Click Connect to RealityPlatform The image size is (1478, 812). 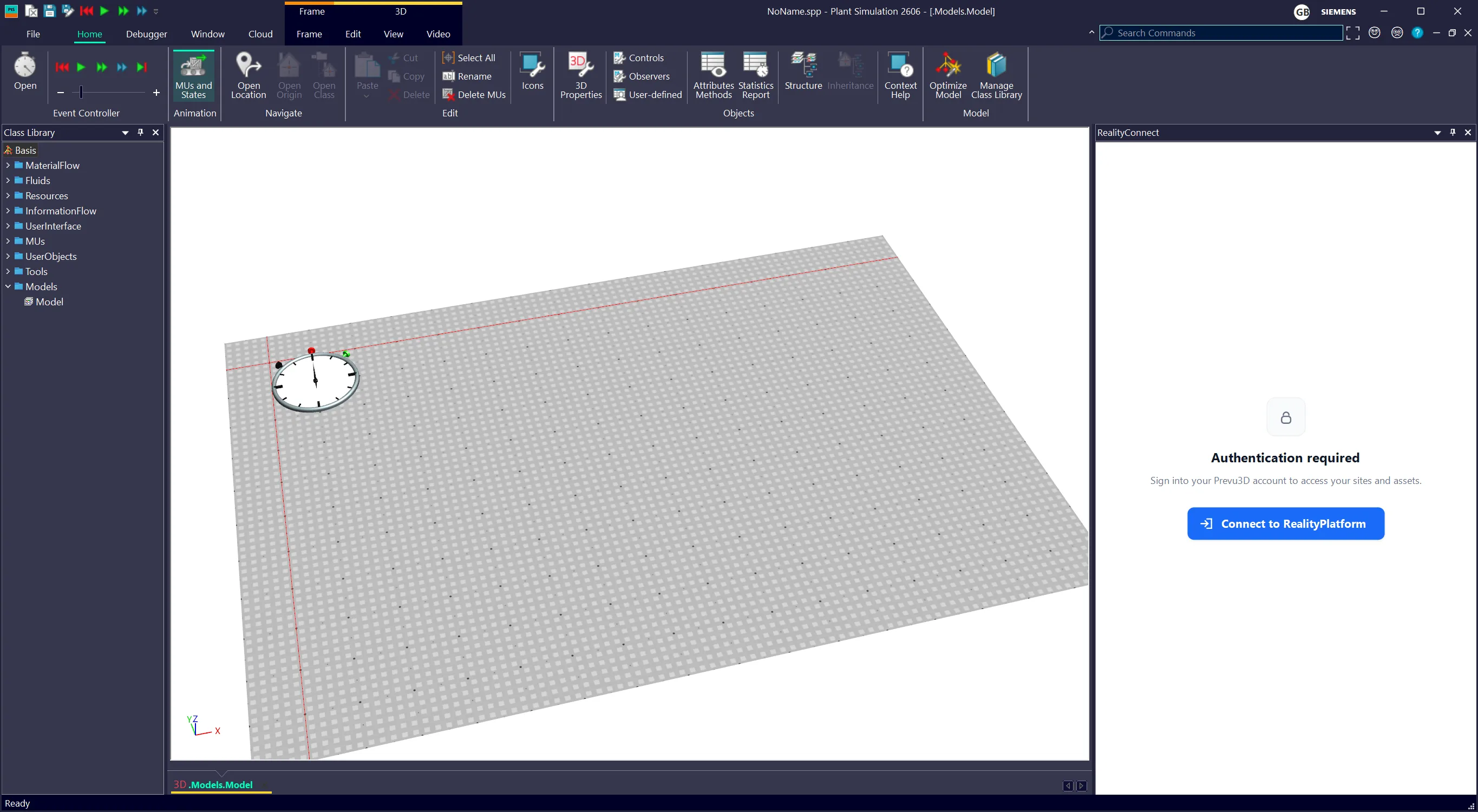1286,523
